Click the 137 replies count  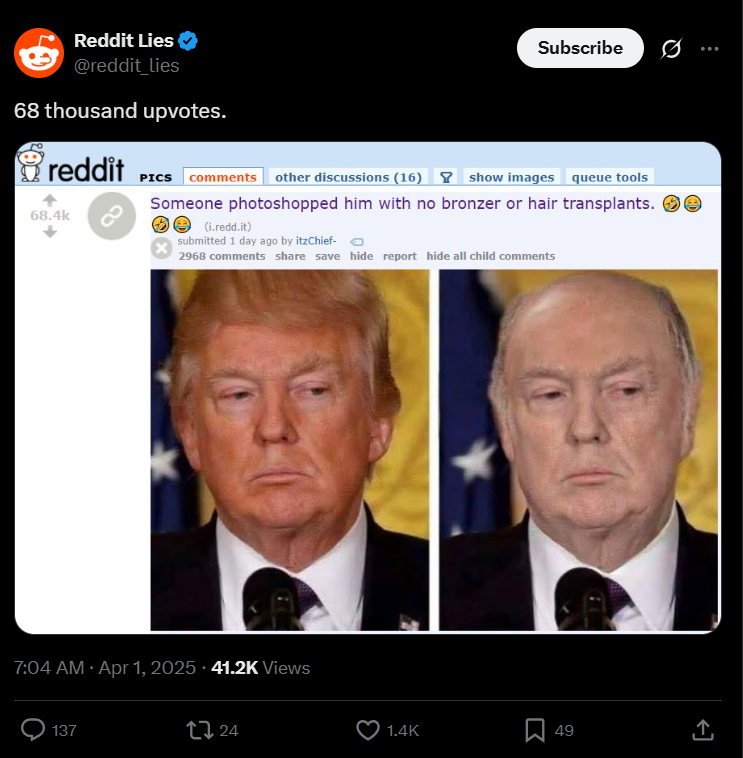click(64, 730)
